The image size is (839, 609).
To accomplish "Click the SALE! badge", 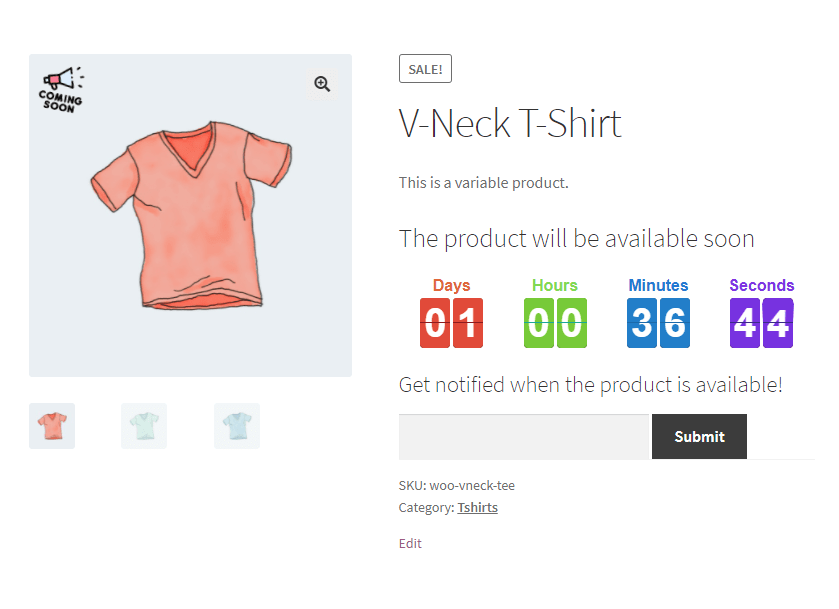I will 426,69.
